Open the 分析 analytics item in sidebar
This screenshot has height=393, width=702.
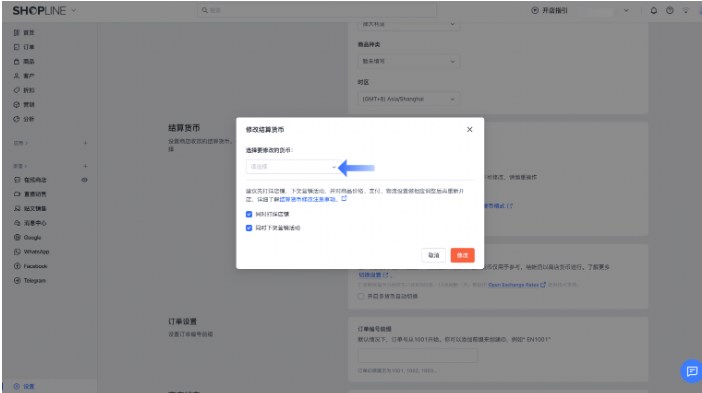pos(29,119)
